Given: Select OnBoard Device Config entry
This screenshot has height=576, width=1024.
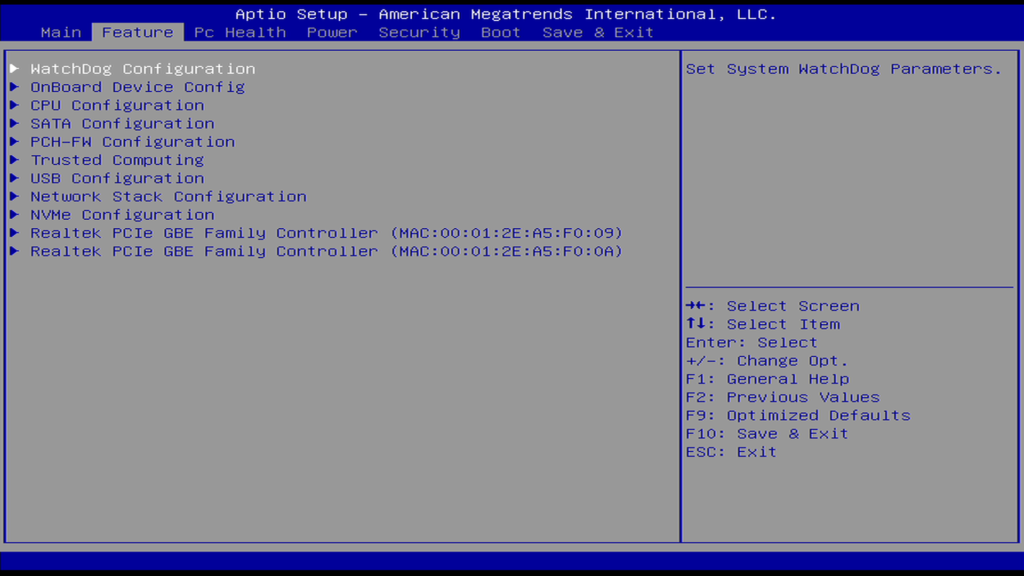Looking at the screenshot, I should (137, 87).
